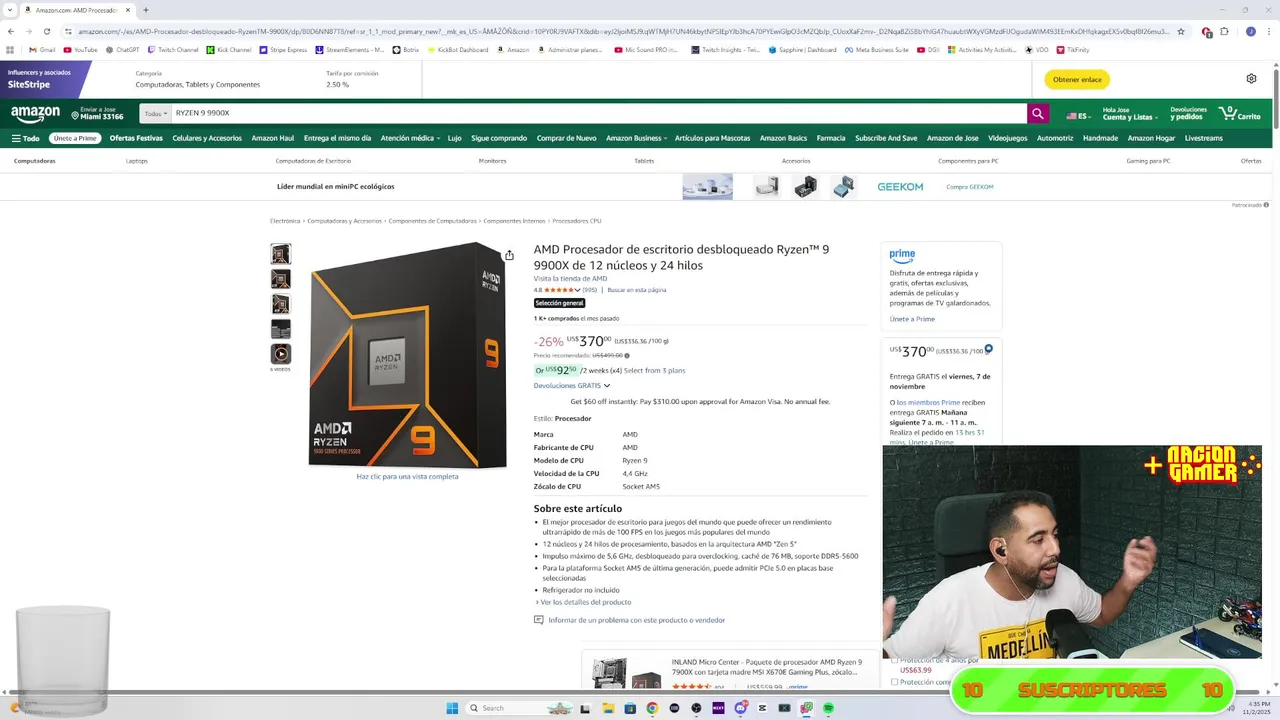The image size is (1280, 720).
Task: Open the Twitch Channel bookmark
Action: [173, 49]
